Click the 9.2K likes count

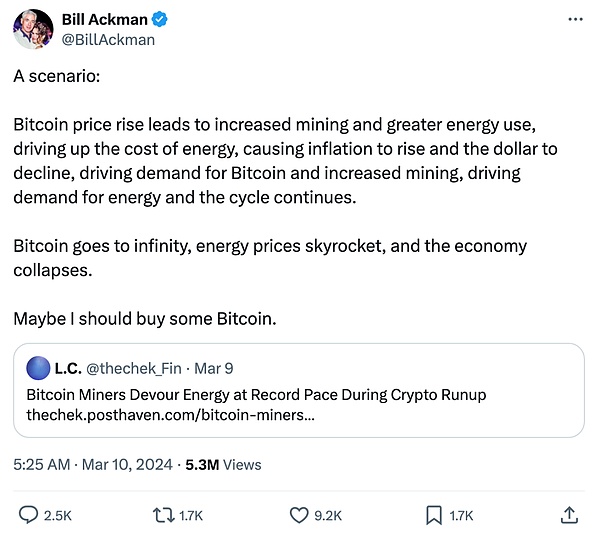[329, 516]
